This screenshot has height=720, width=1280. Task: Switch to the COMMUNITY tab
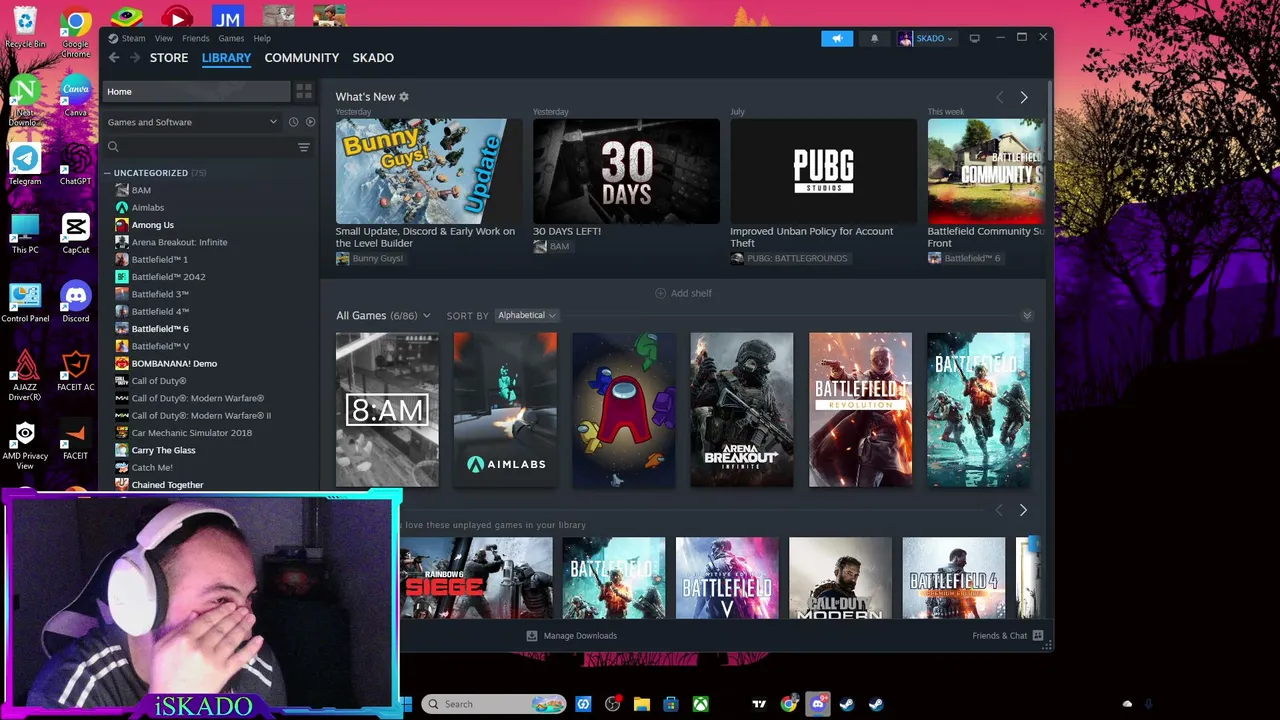click(302, 58)
